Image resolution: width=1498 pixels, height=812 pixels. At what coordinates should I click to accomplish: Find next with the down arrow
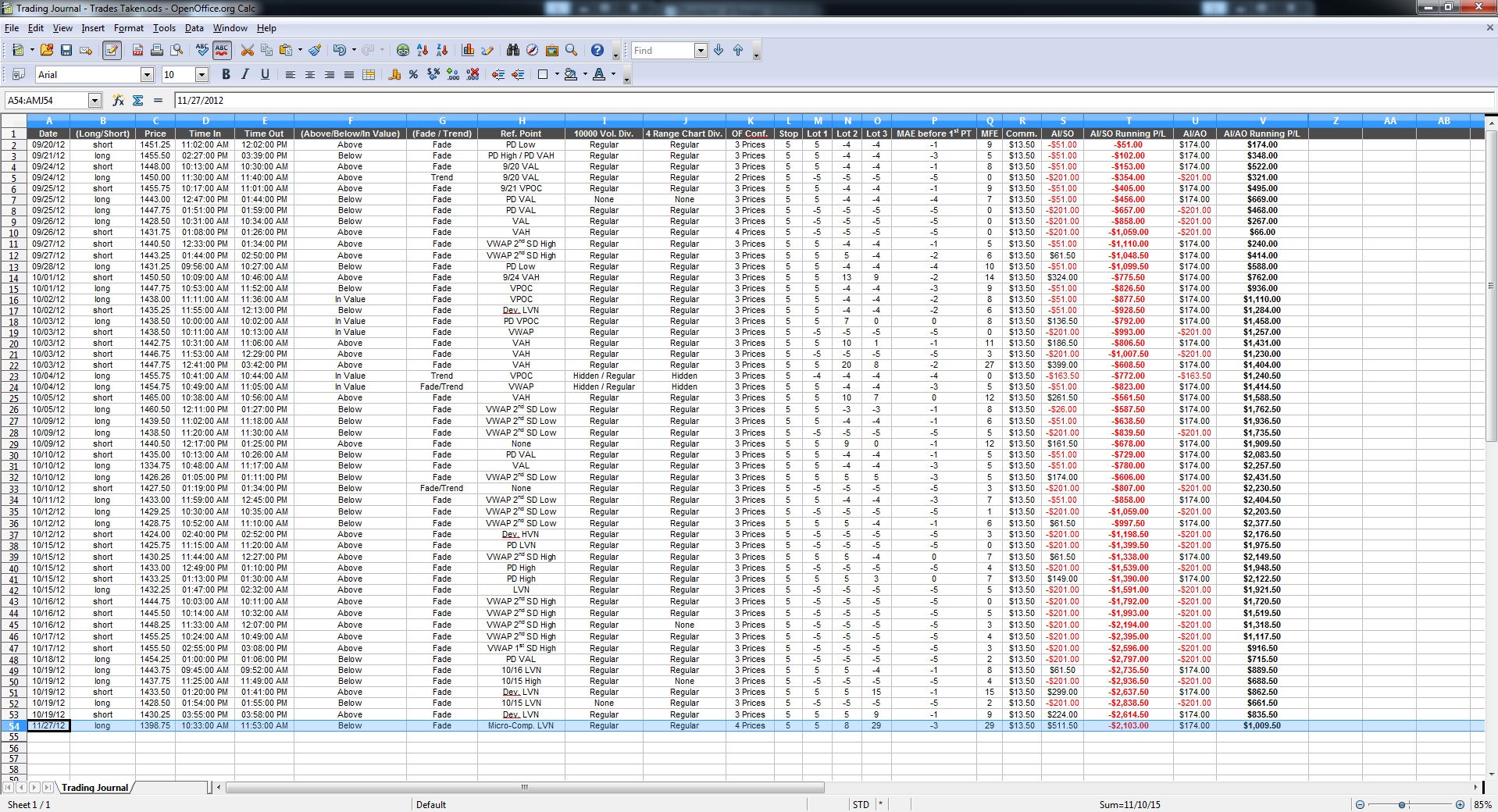(719, 50)
